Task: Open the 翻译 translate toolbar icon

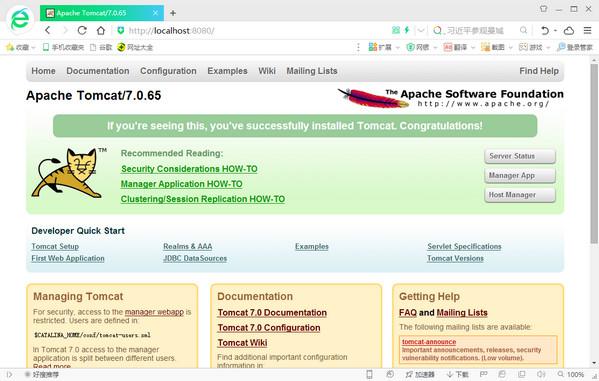Action: coord(455,47)
